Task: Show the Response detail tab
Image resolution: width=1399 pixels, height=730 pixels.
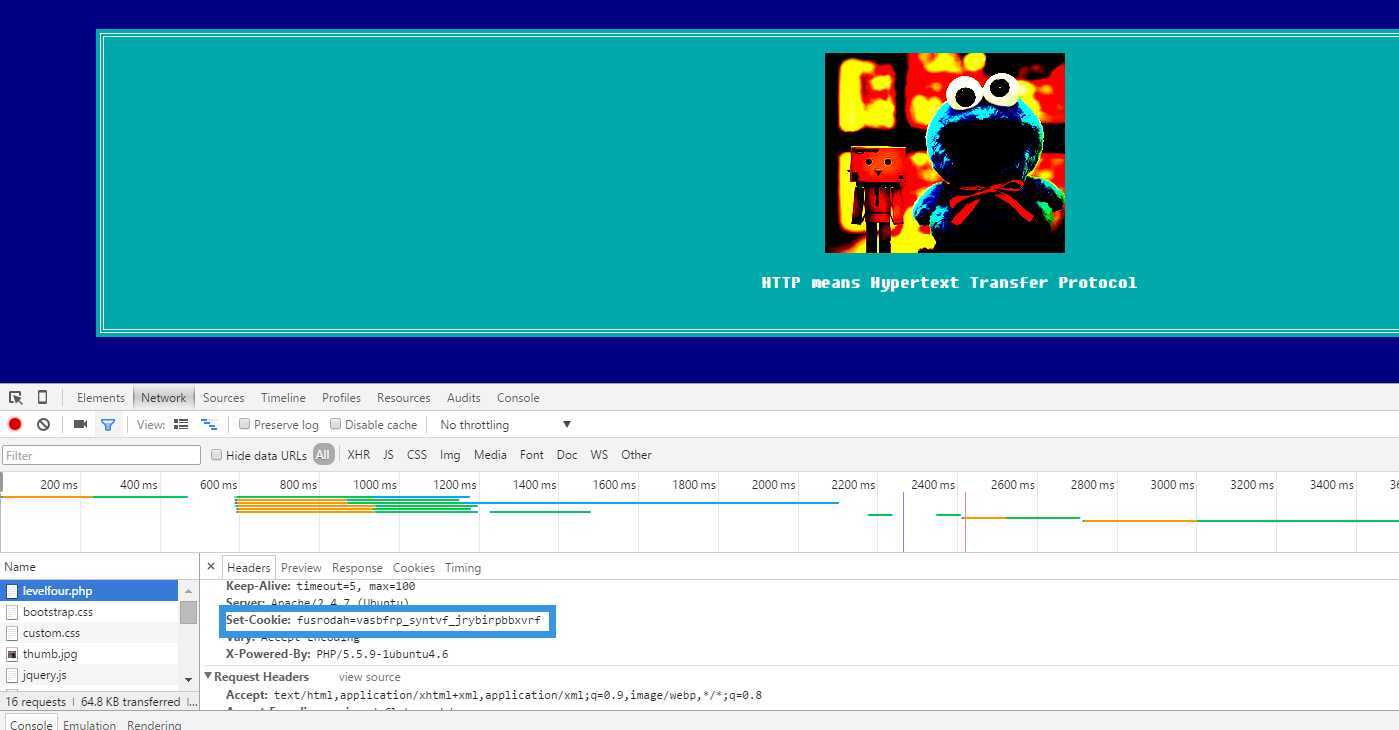Action: 357,567
